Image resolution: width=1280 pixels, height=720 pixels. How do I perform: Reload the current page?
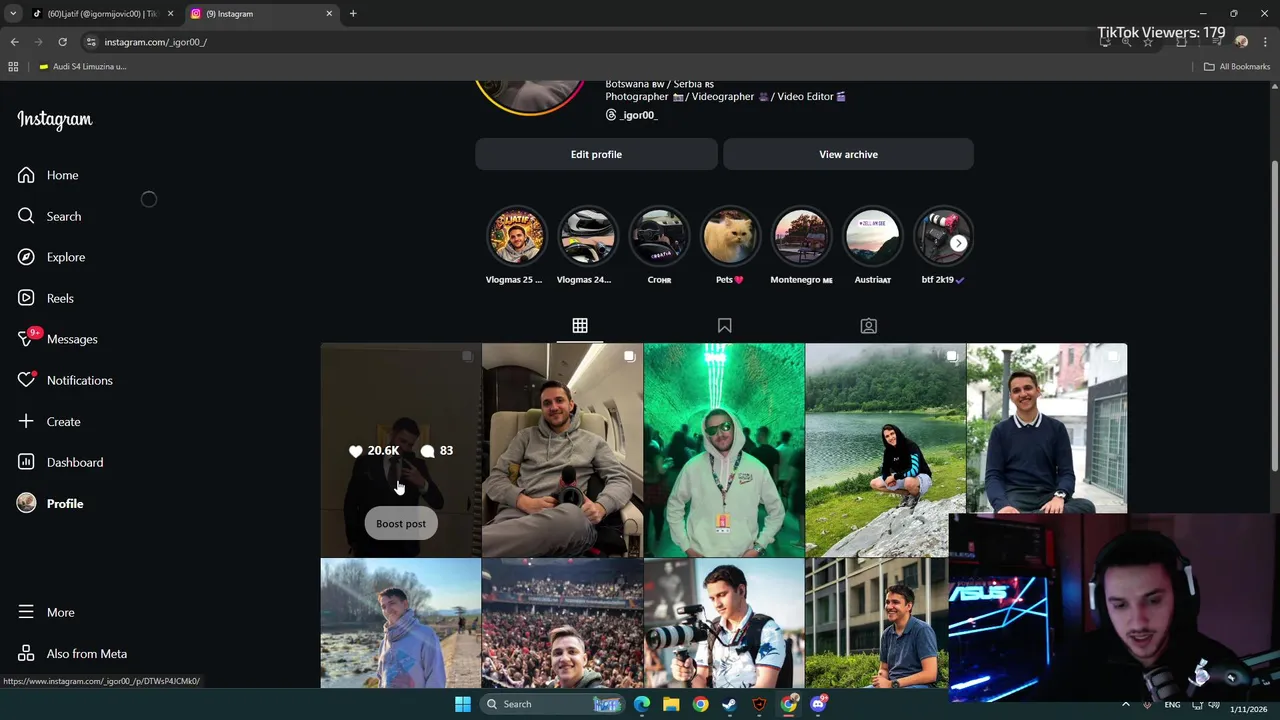coord(62,42)
